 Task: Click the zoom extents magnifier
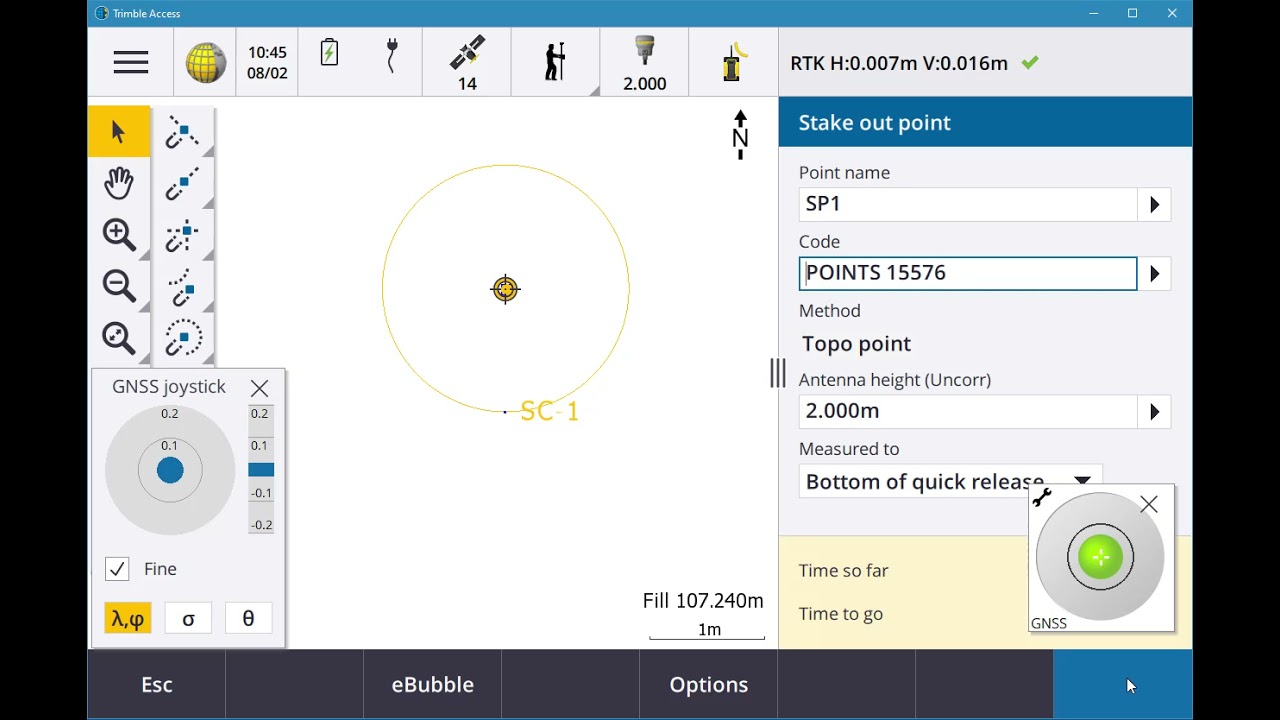tap(119, 338)
